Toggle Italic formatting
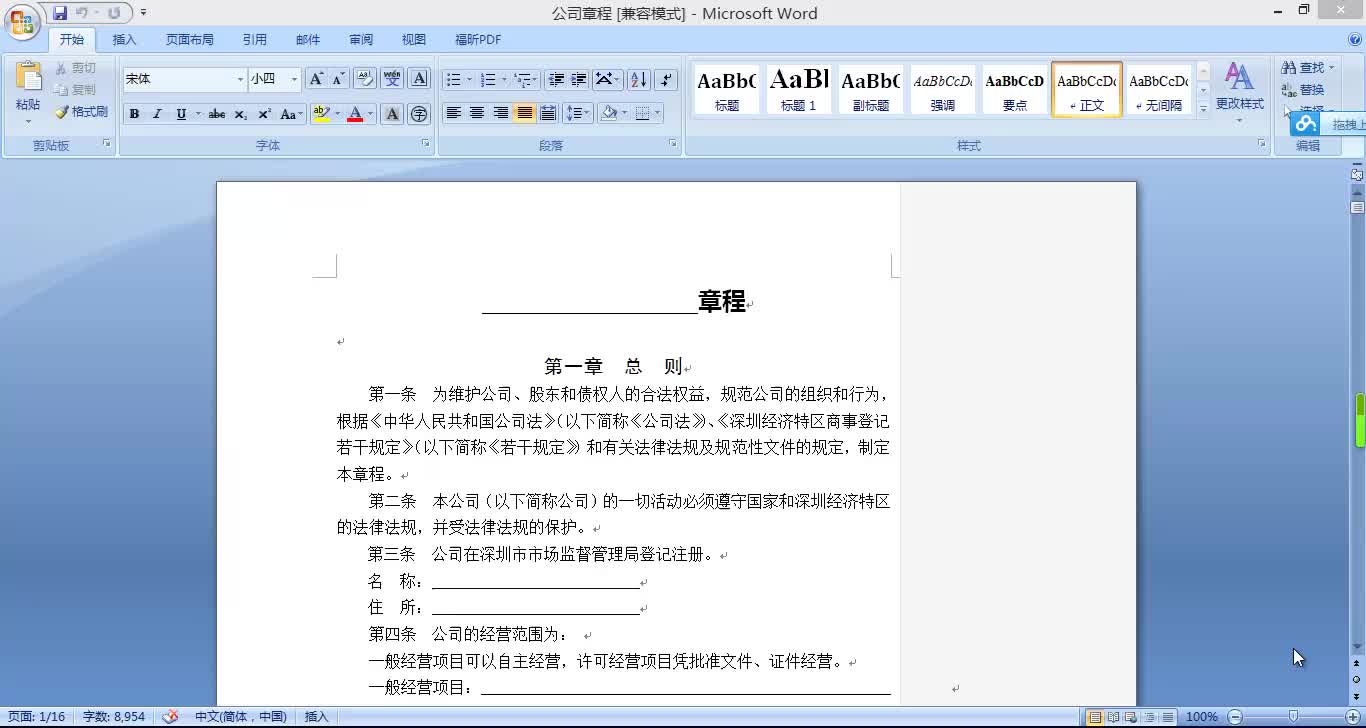 tap(157, 114)
